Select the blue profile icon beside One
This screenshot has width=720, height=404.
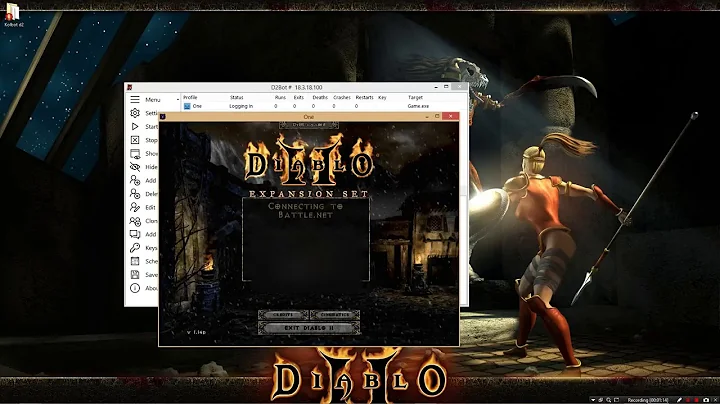[x=187, y=106]
